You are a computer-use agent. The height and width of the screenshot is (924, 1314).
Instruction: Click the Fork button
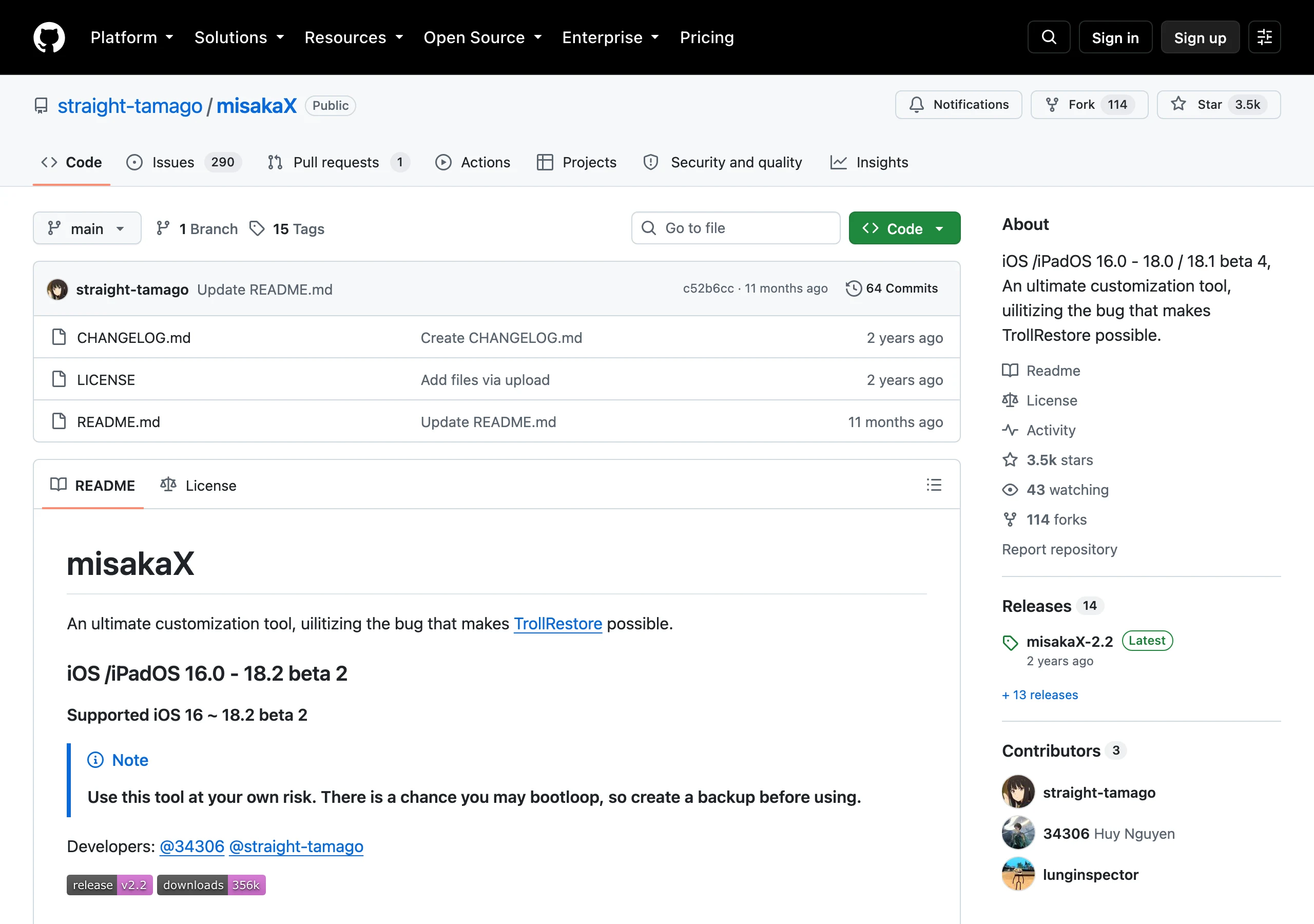pyautogui.click(x=1089, y=104)
